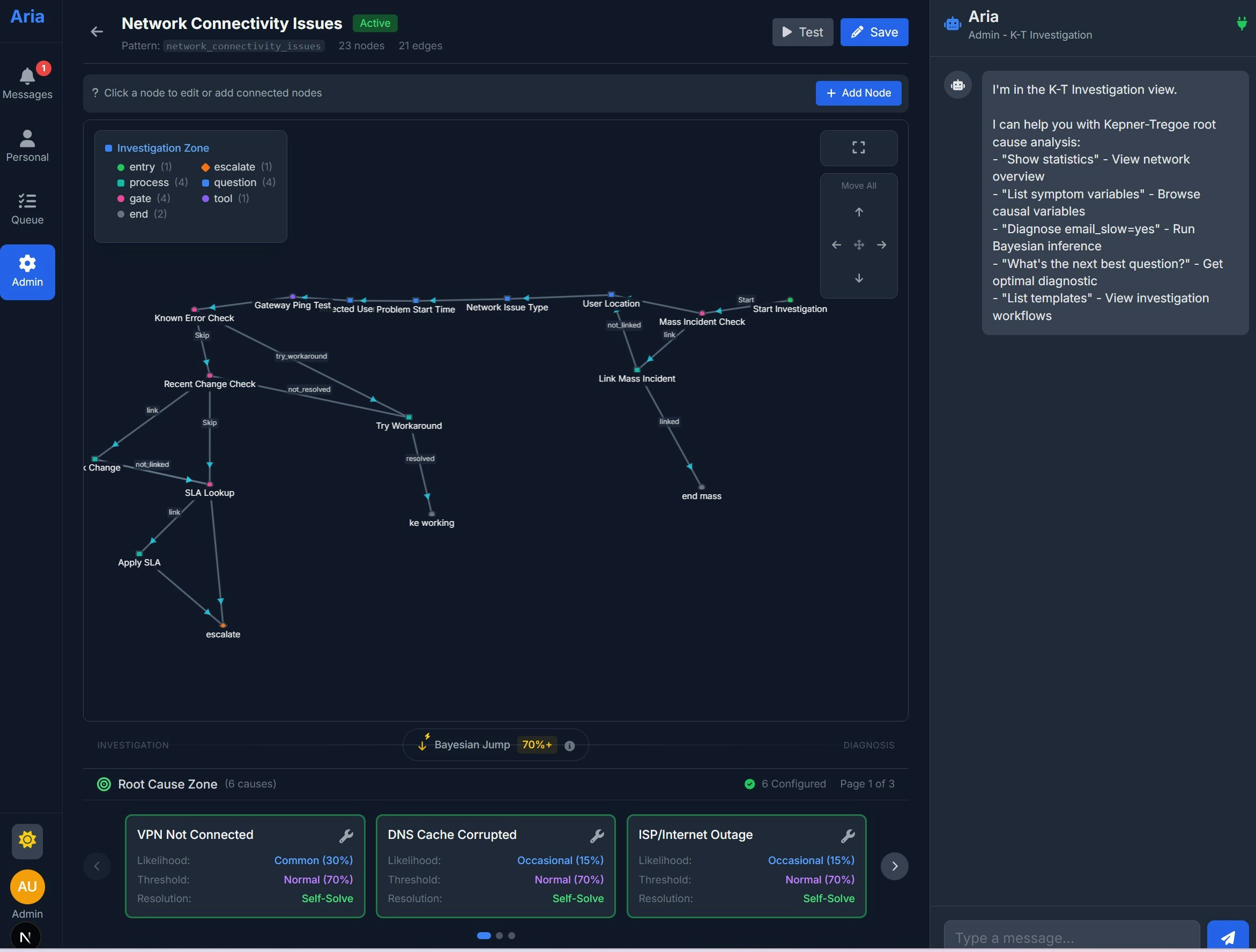Open wrench settings on VPN Not Connected

(x=346, y=836)
